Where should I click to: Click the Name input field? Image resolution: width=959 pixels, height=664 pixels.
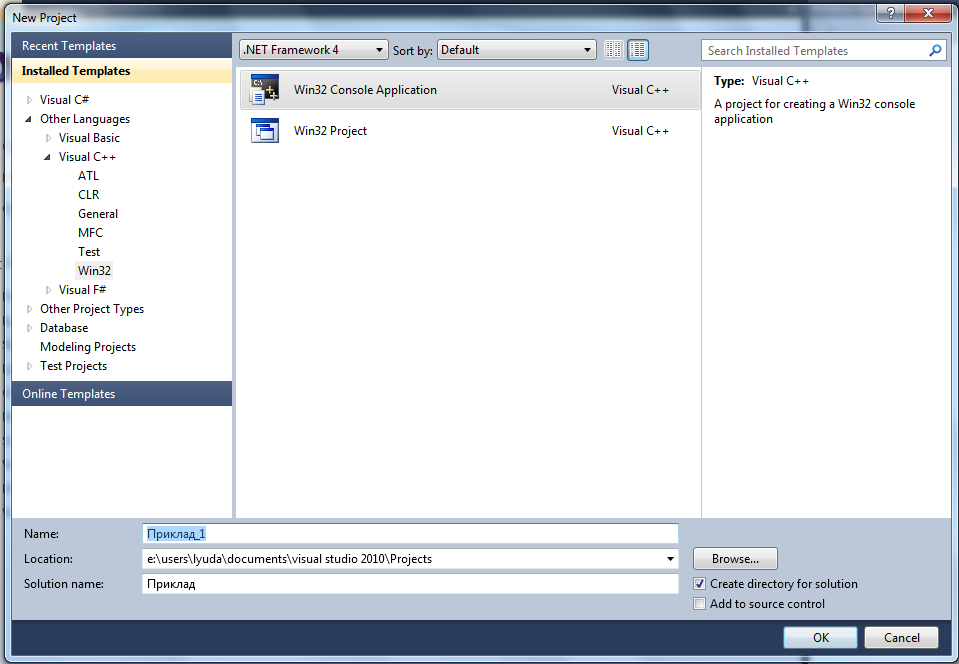click(410, 534)
